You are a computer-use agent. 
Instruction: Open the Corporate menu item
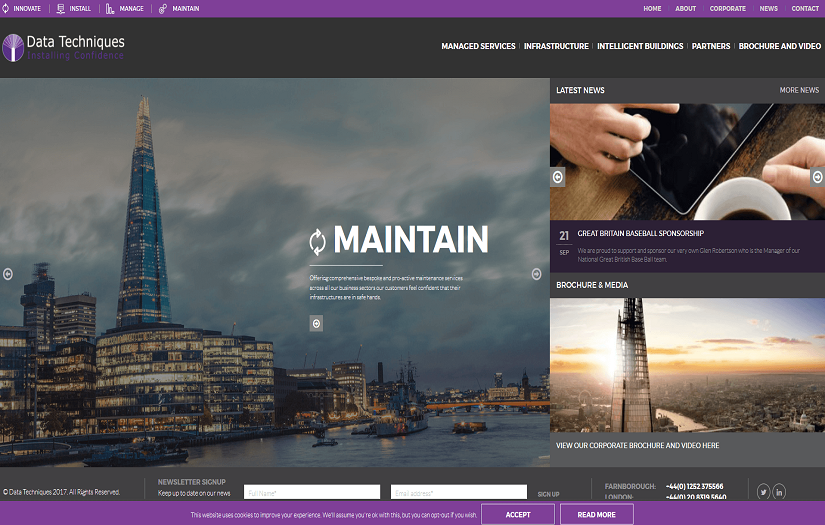coord(728,8)
